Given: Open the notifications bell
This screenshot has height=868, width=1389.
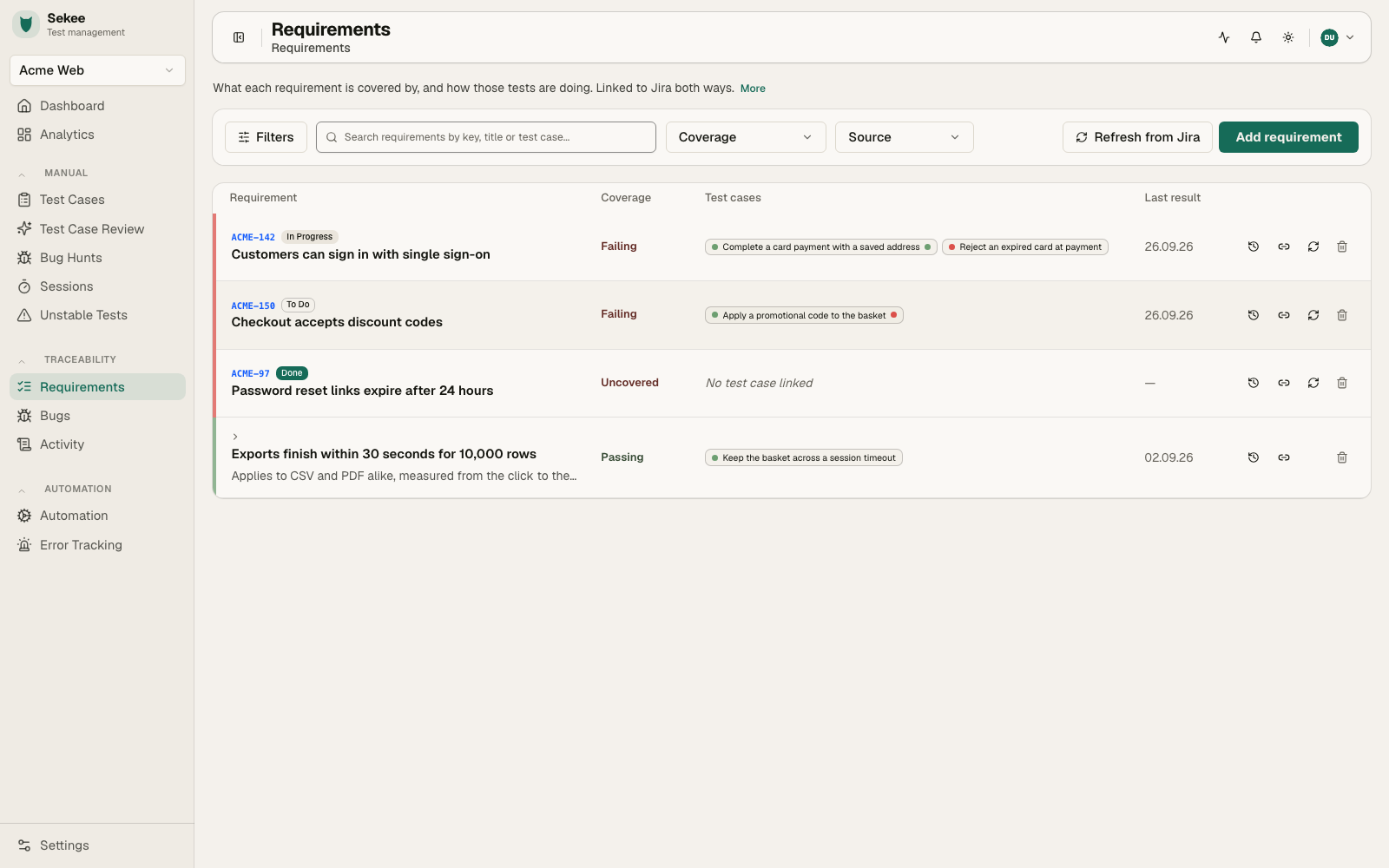Looking at the screenshot, I should point(1256,37).
